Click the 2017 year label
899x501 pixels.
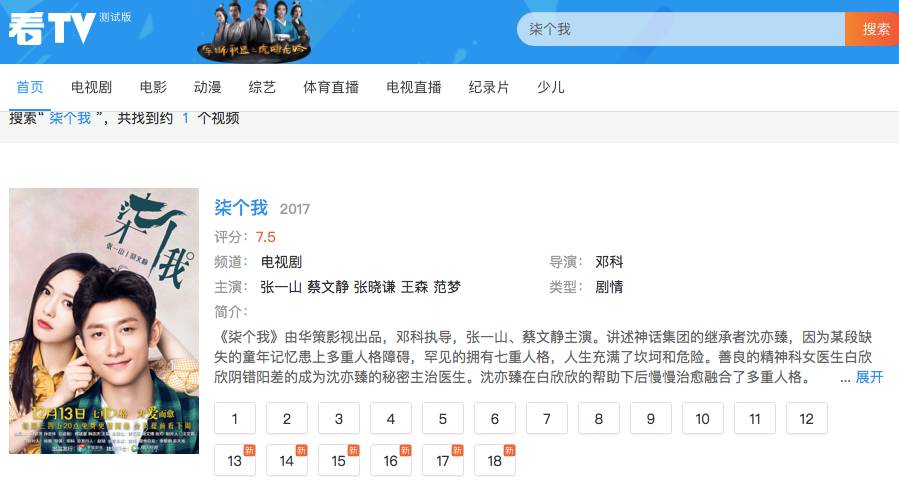[x=295, y=209]
